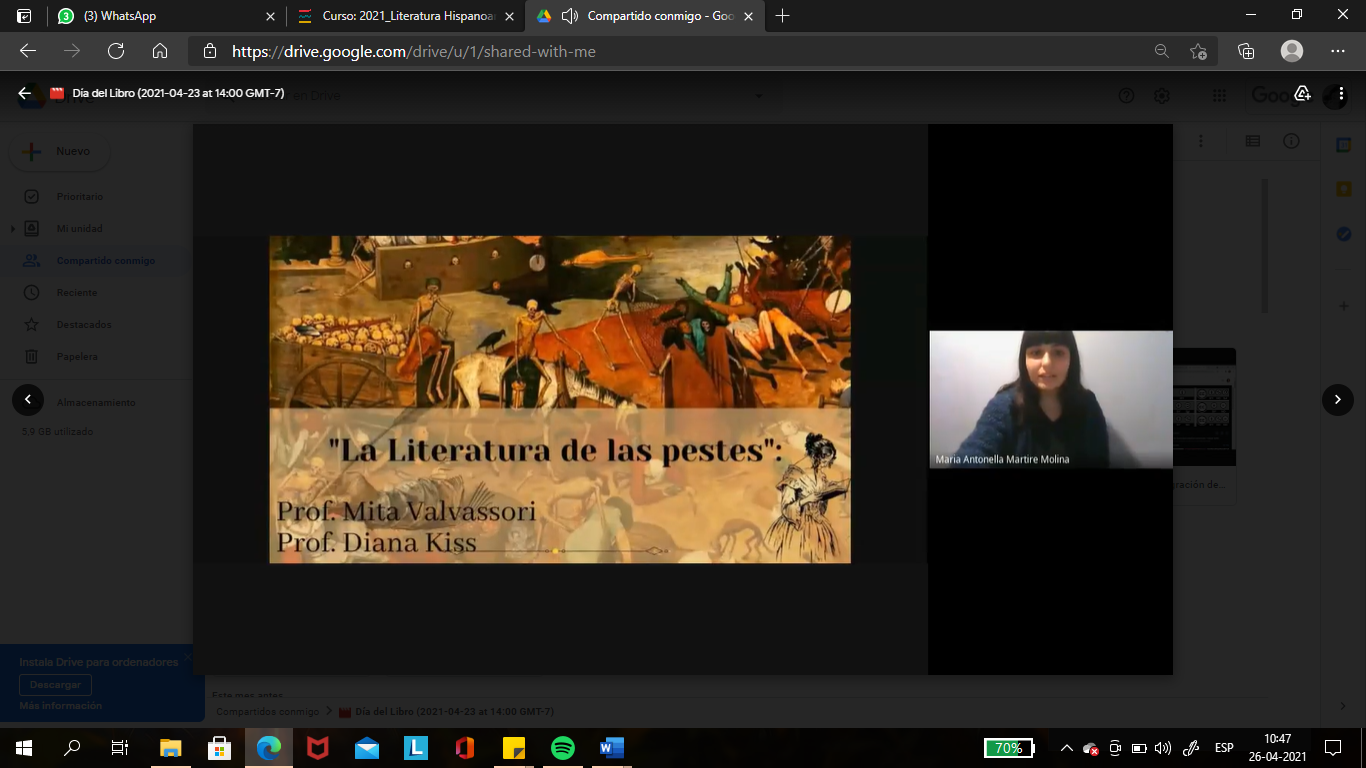Switch to the WhatsApp tab
Screen dimensions: 1366x768
coord(167,16)
